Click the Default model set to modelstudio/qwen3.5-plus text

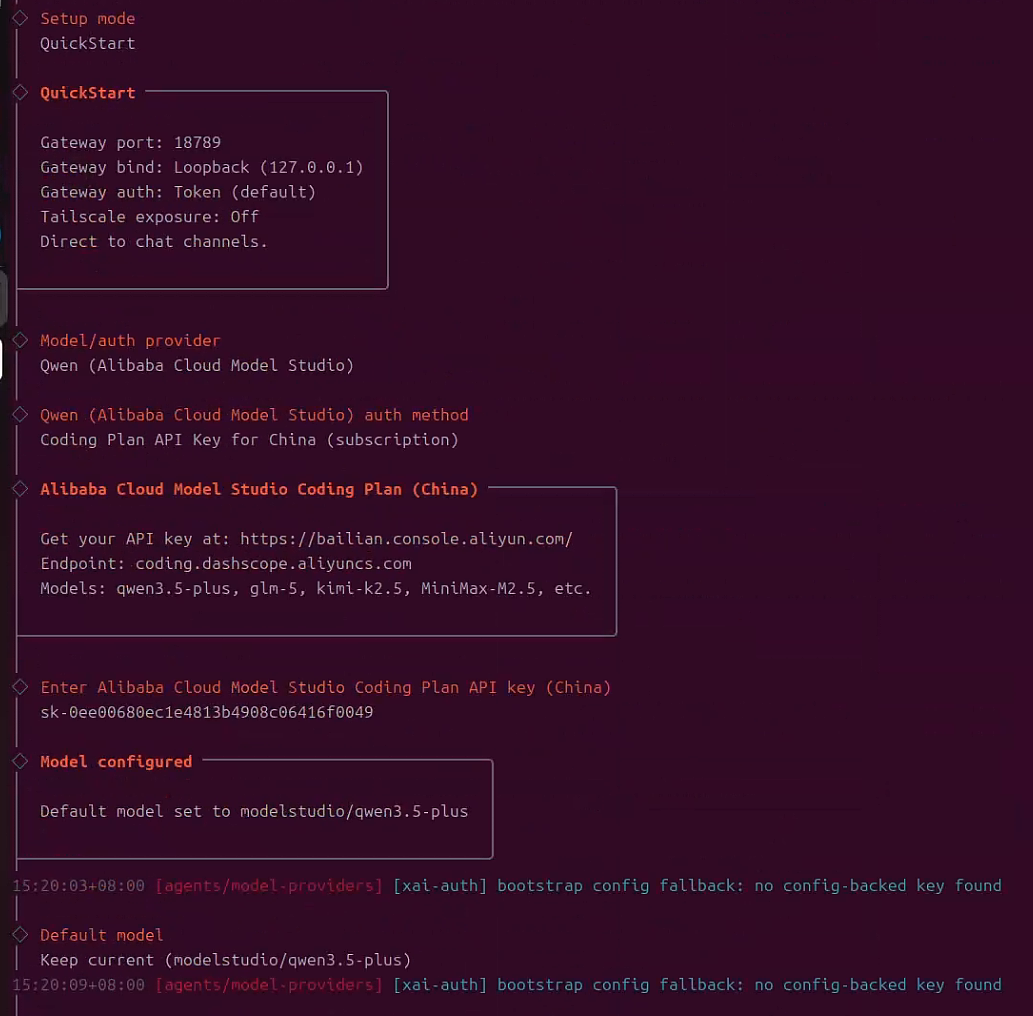254,811
